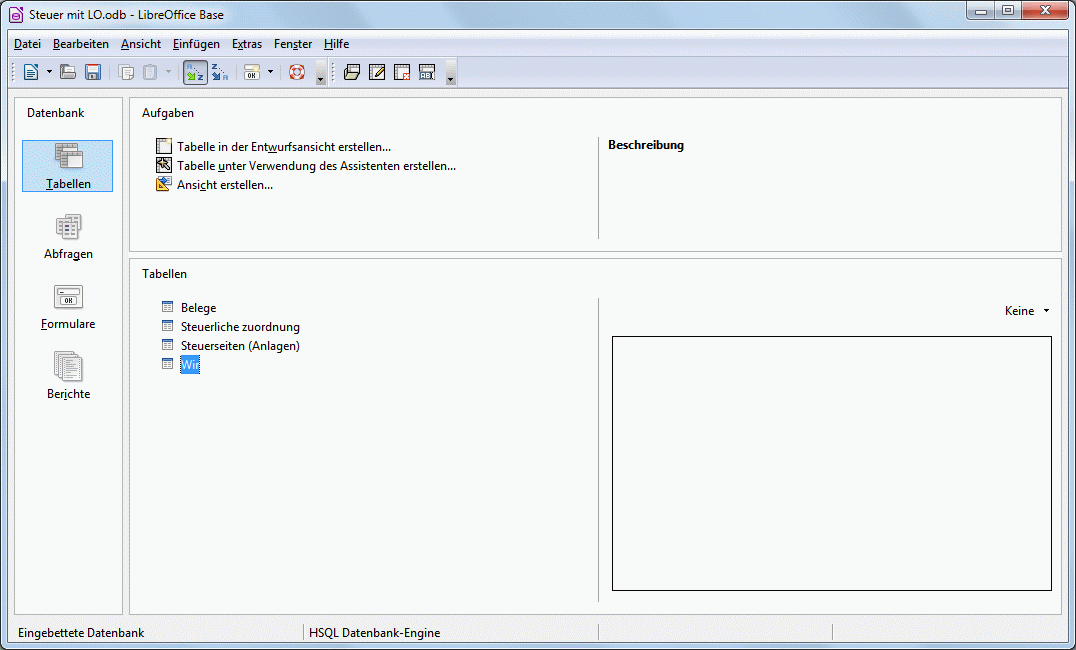Image resolution: width=1076 pixels, height=650 pixels.
Task: Click the empty preview pane box
Action: click(832, 463)
